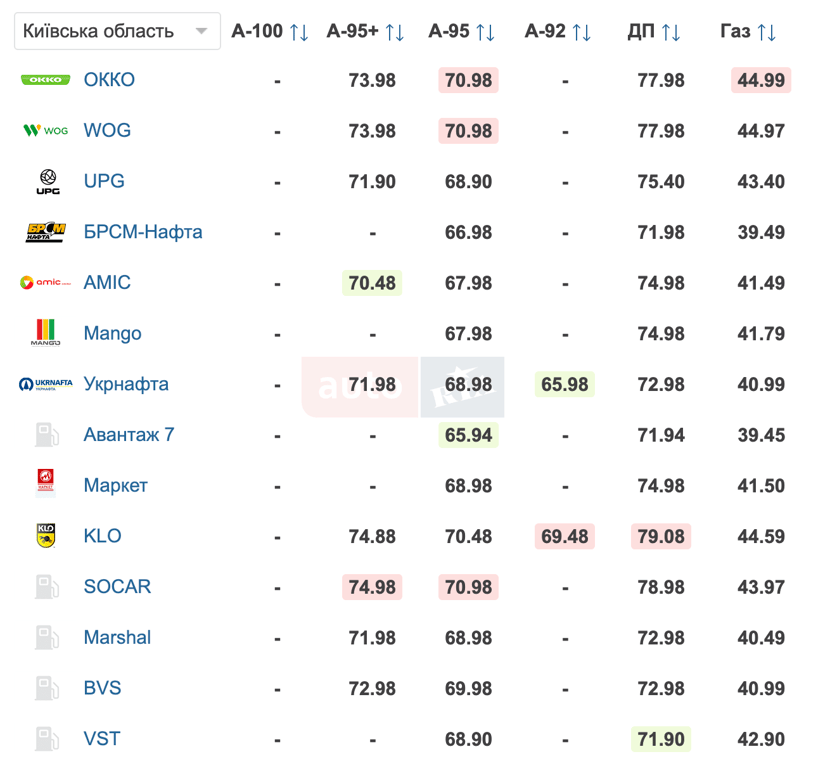The width and height of the screenshot is (830, 768).
Task: Click the Маркет station logo icon
Action: point(46,485)
